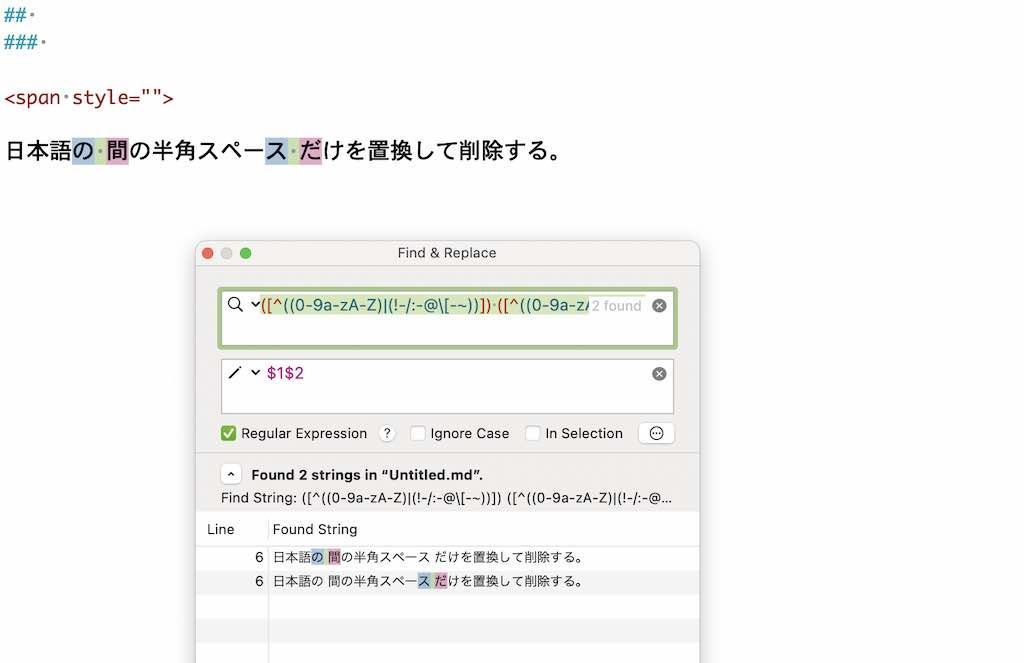Open regular expression help question mark
Image resolution: width=1024 pixels, height=663 pixels.
click(x=387, y=433)
